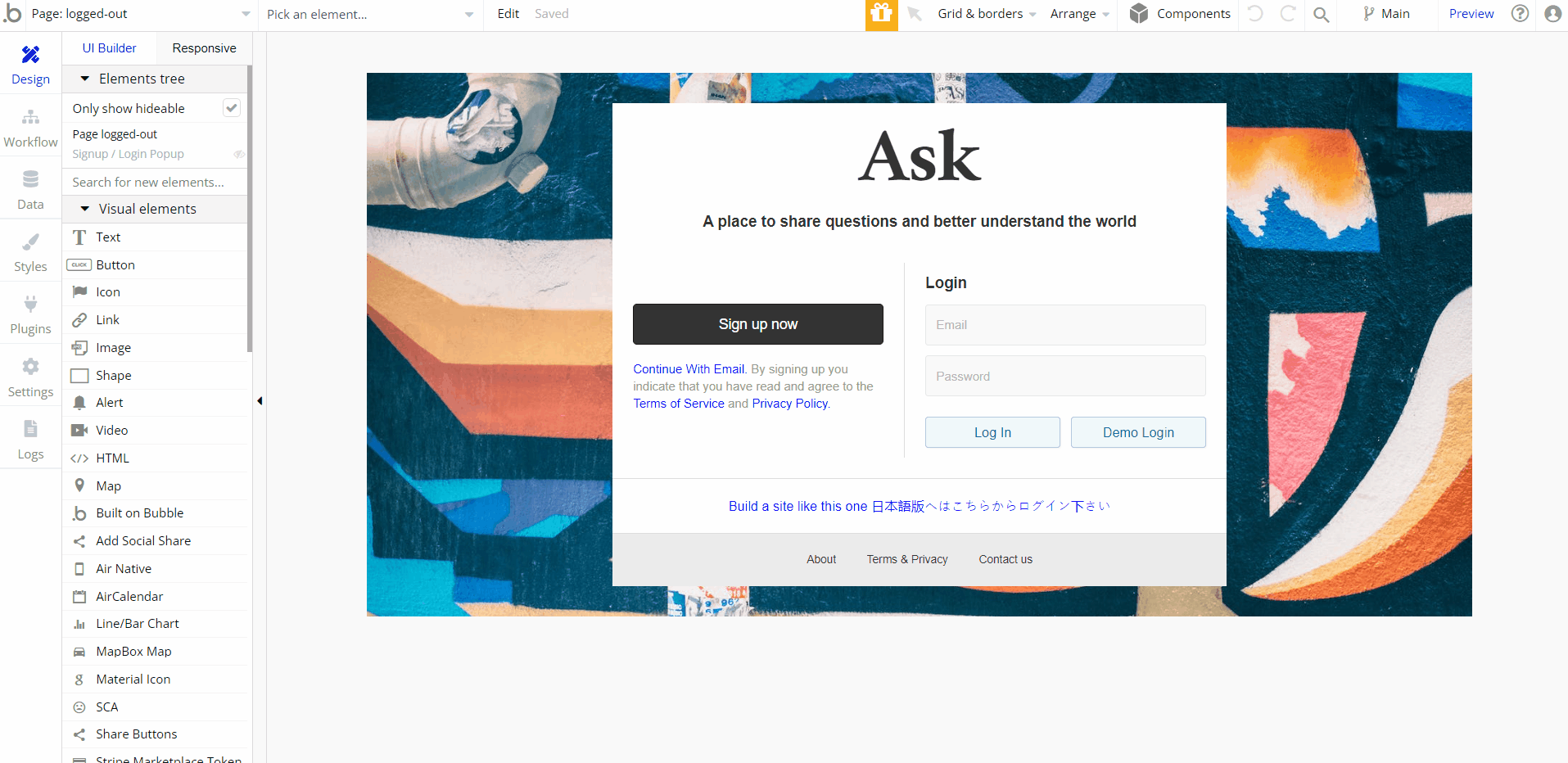Click the Sign up now button
This screenshot has height=763, width=1568.
758,324
